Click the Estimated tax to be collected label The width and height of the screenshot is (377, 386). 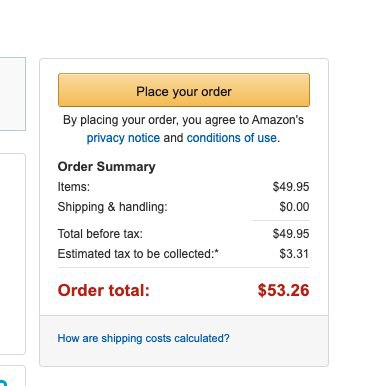coord(138,254)
